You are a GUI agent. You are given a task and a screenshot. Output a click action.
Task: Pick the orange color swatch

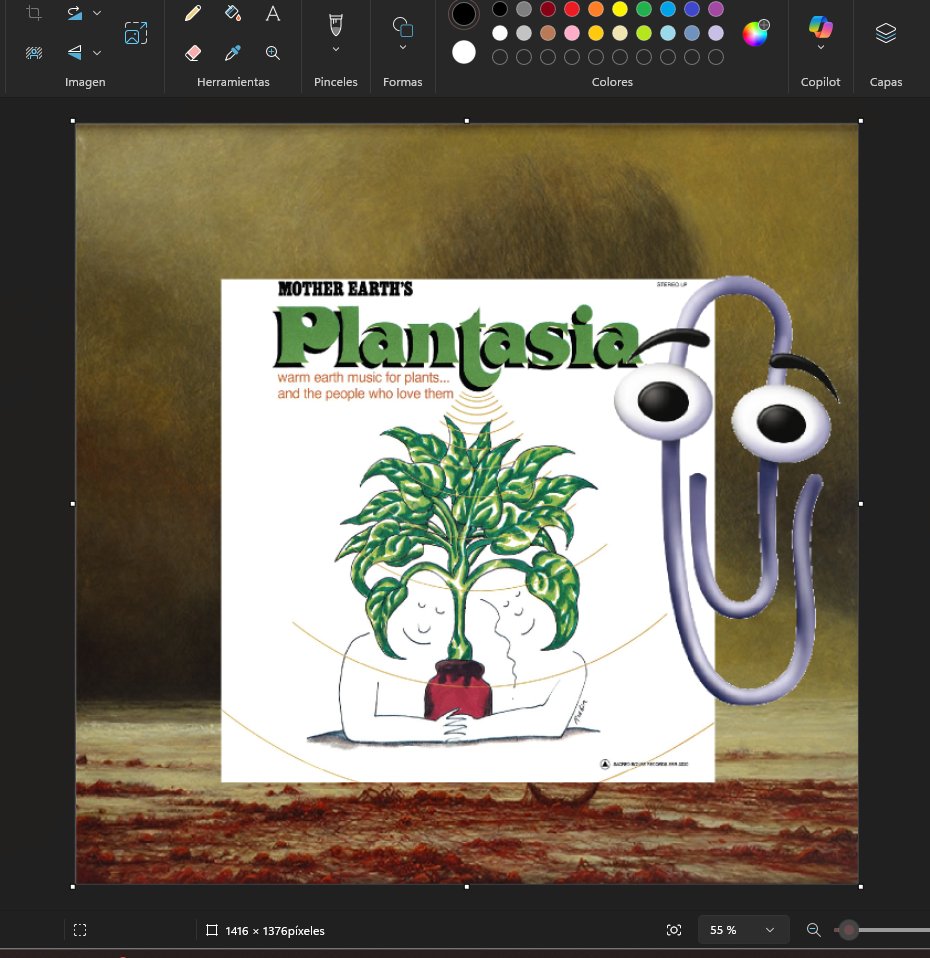[x=596, y=9]
